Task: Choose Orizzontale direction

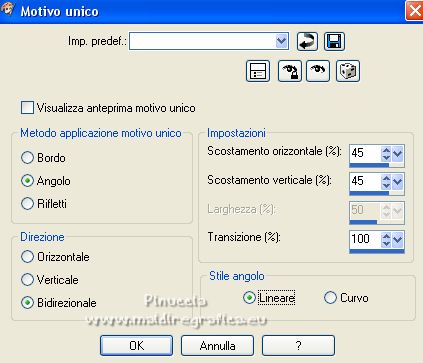Action: pyautogui.click(x=27, y=257)
